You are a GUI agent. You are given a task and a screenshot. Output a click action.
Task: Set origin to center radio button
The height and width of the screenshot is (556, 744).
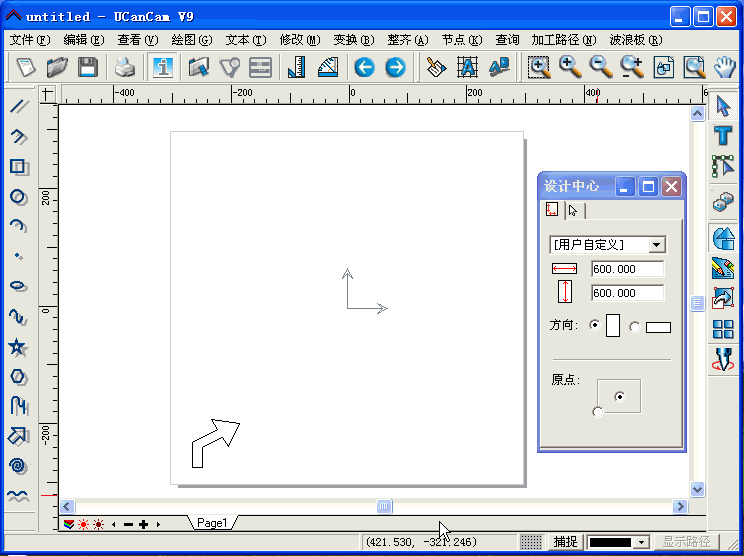point(620,397)
